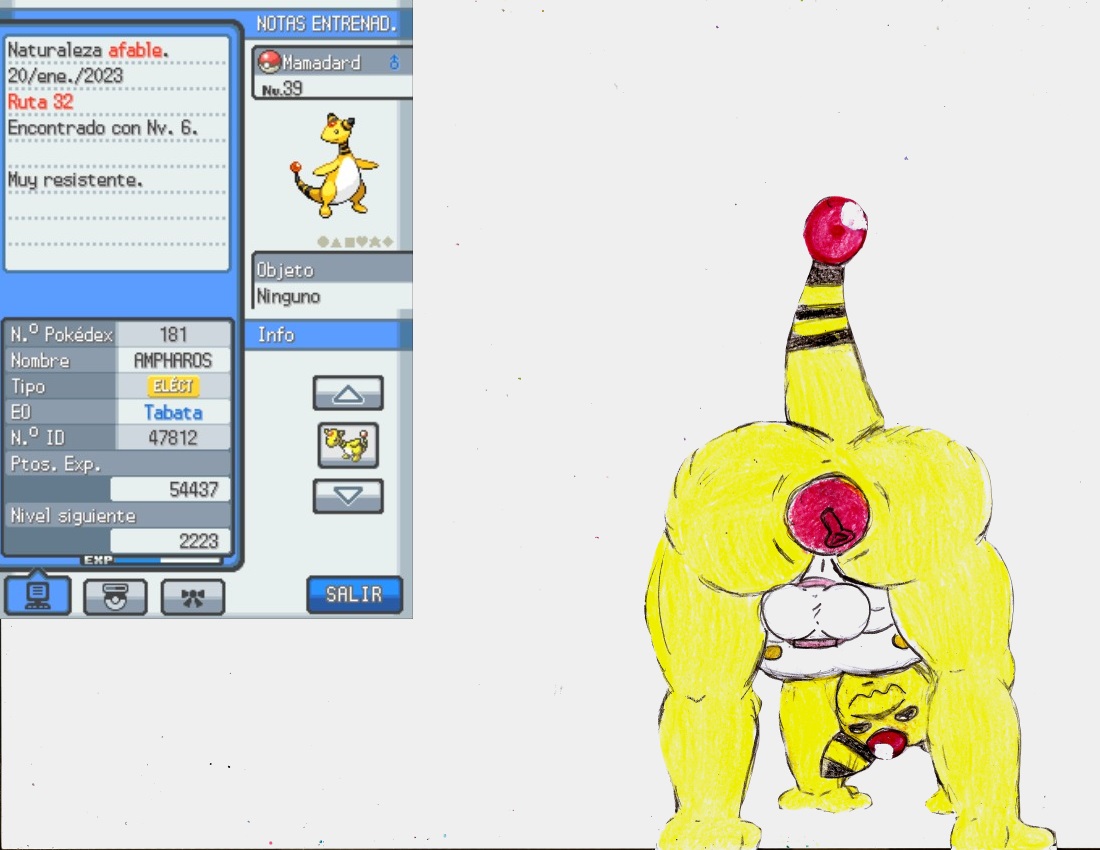Go to next Pokémon with down arrow

click(348, 497)
